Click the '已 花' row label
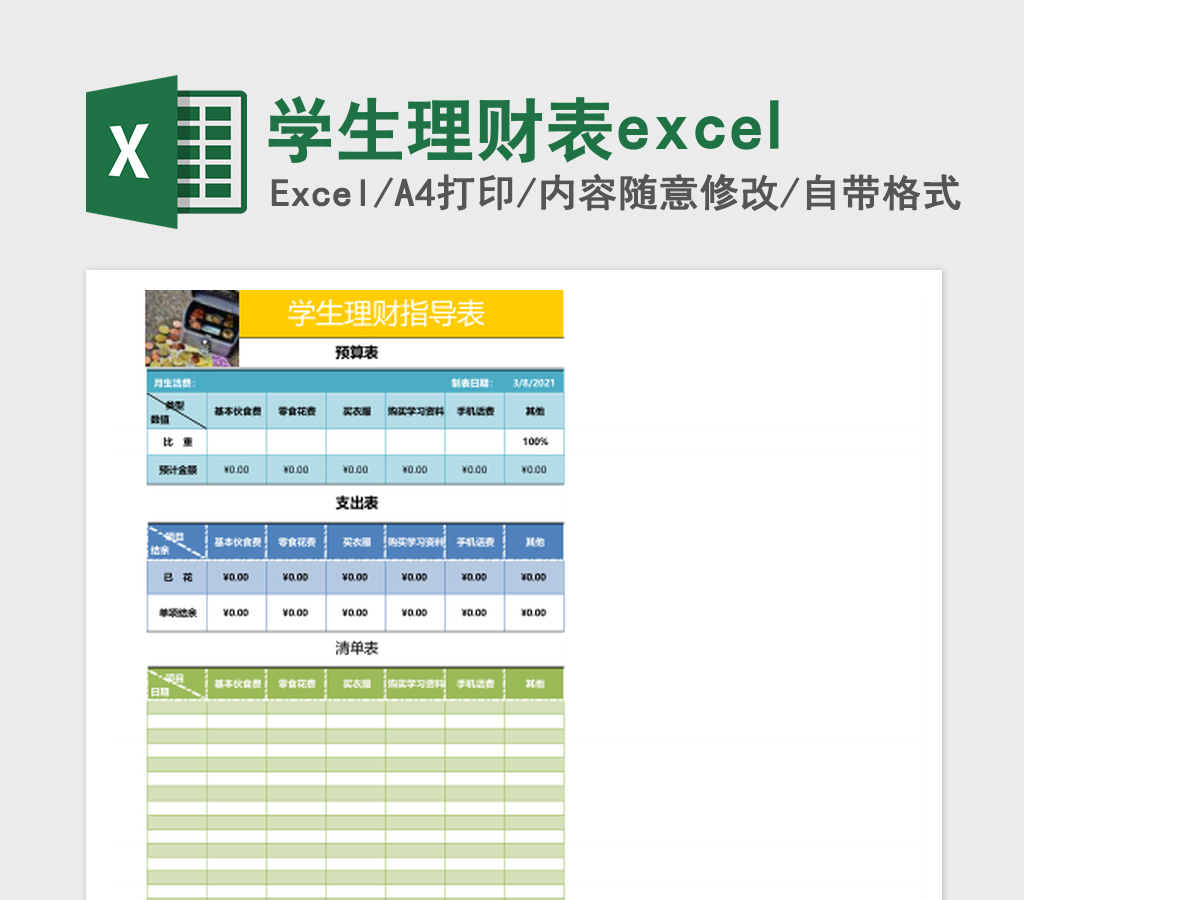Screen dimensions: 1200x900 (x=177, y=577)
